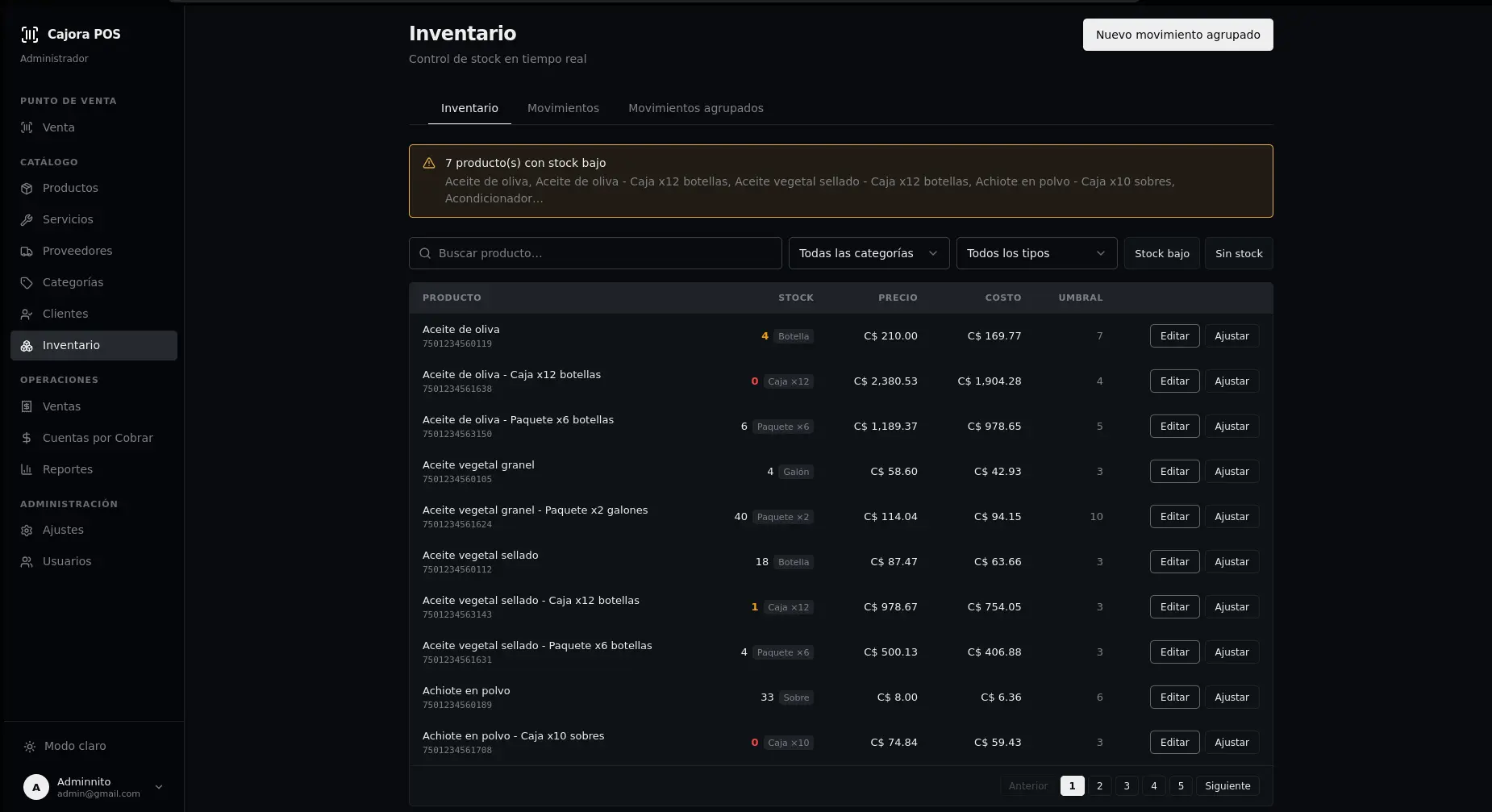Go to page 2 of inventory
This screenshot has height=812, width=1492.
click(1099, 786)
